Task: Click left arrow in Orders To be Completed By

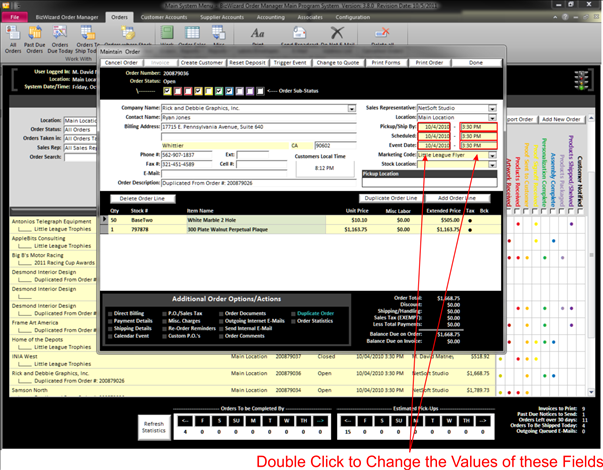Action: [185, 421]
